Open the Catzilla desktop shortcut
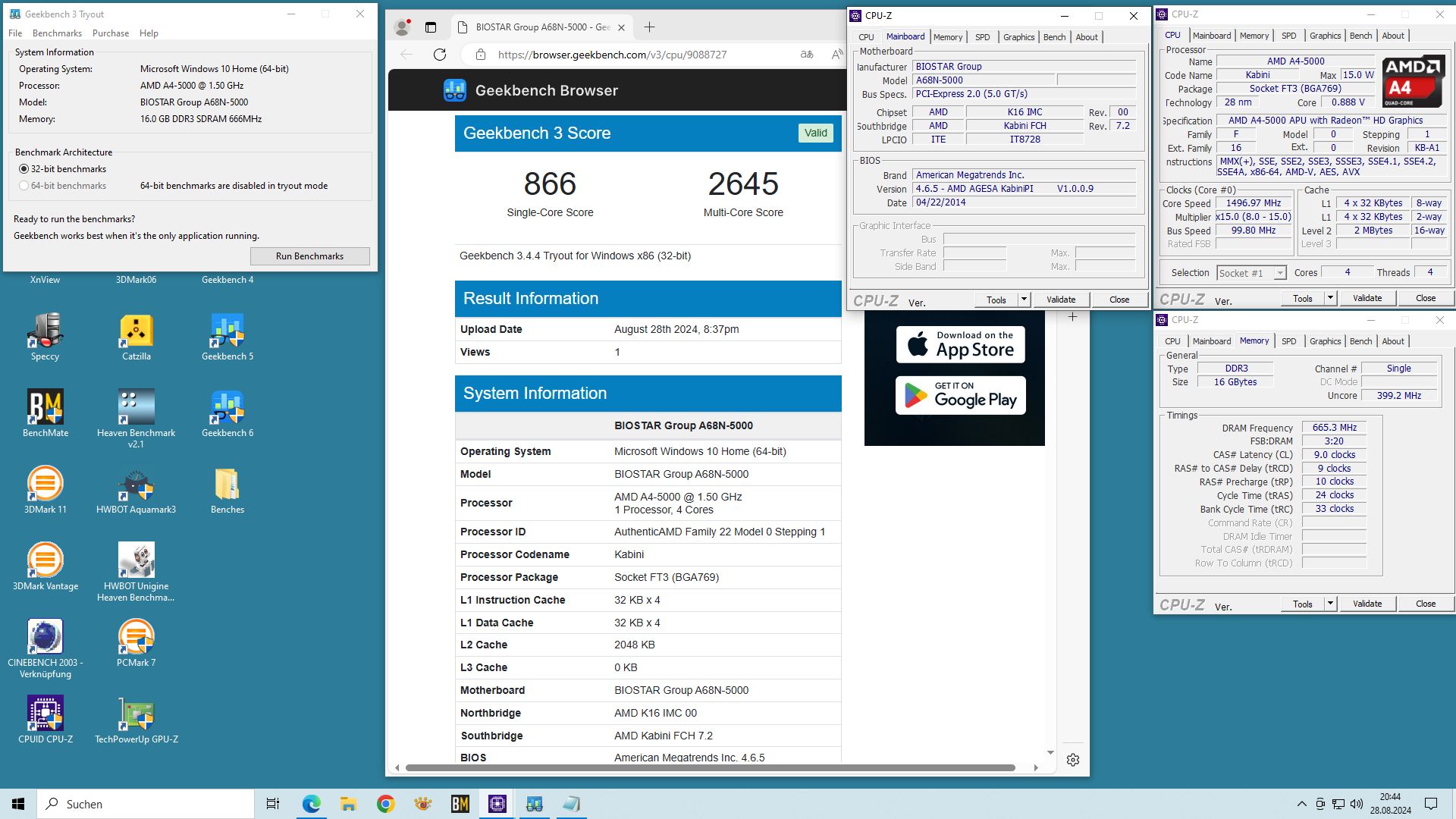This screenshot has height=819, width=1456. [136, 337]
